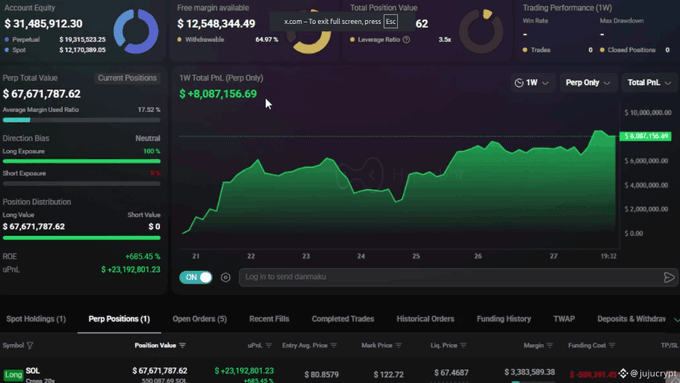
Task: Sort by the Position Value sort icon
Action: (x=182, y=346)
